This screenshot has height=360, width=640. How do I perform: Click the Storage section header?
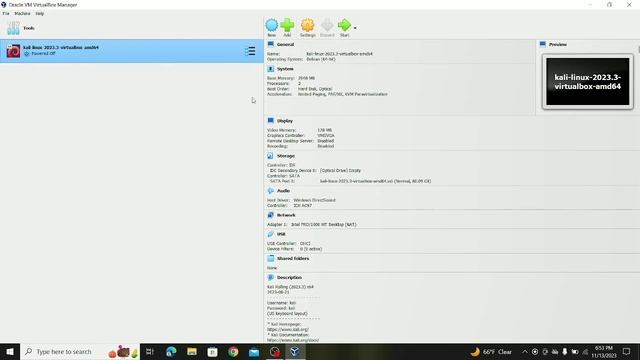286,156
